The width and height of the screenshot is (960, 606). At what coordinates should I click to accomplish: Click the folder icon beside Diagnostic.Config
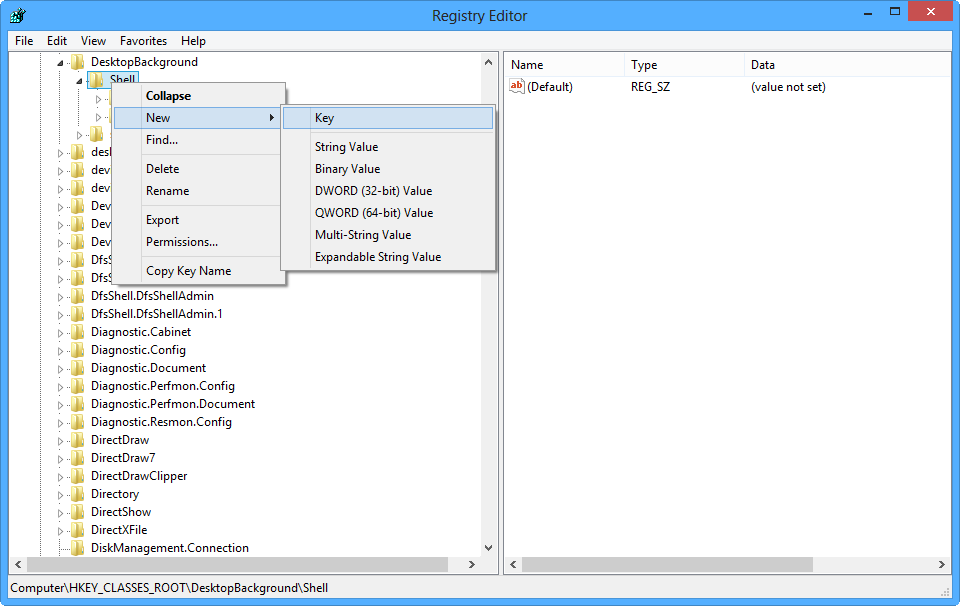pos(78,350)
